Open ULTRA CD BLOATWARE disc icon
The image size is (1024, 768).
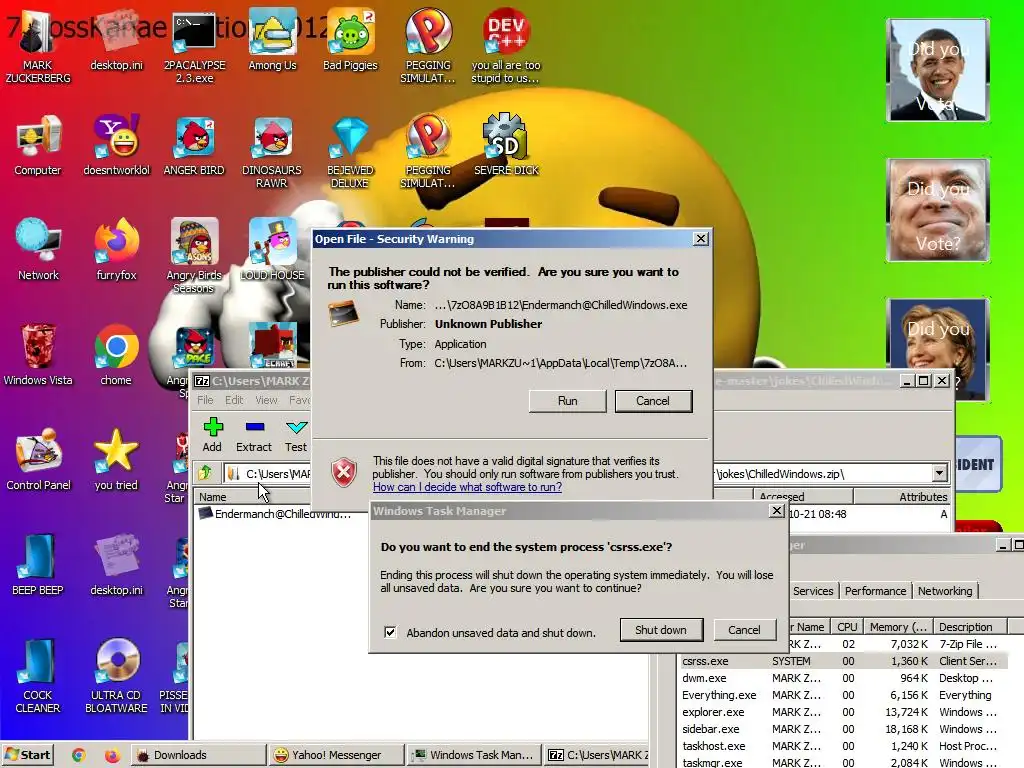point(116,677)
